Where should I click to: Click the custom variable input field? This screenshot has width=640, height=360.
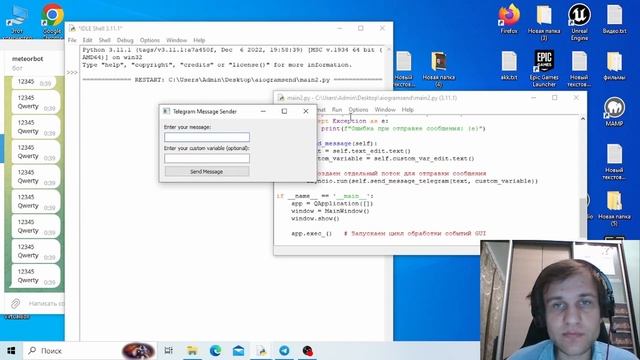point(207,158)
